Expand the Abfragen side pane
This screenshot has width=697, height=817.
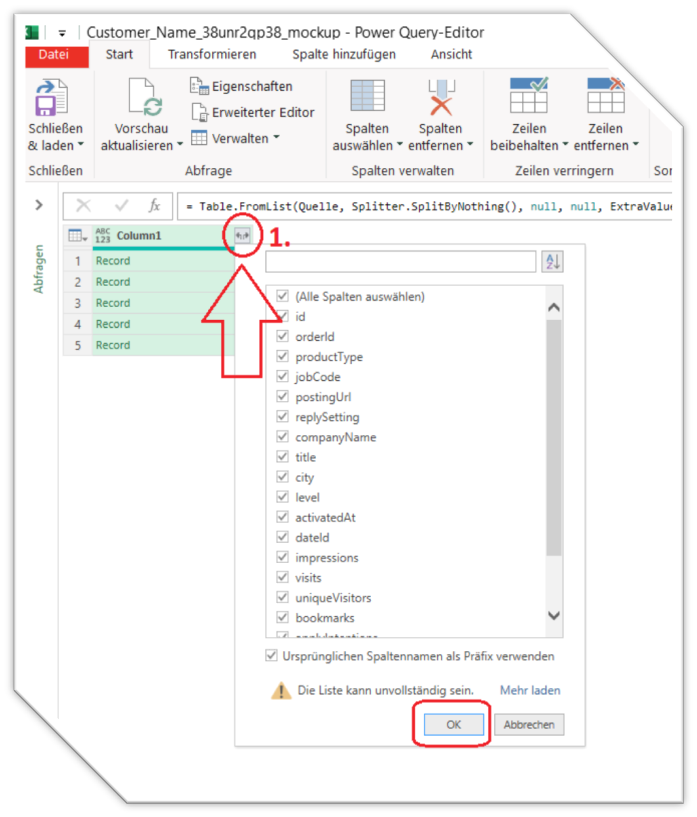click(x=39, y=205)
